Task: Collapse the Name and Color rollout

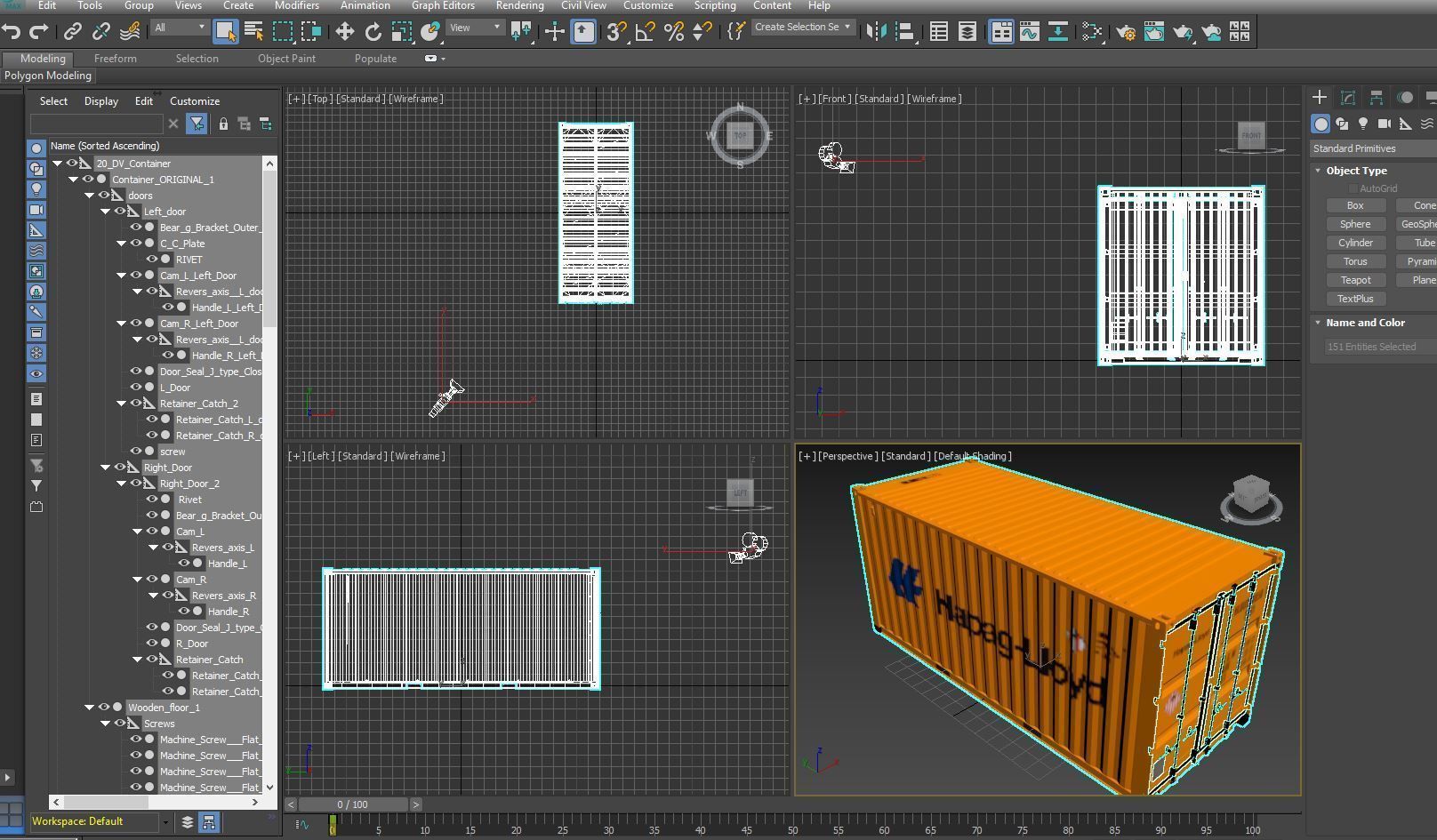Action: click(x=1319, y=323)
